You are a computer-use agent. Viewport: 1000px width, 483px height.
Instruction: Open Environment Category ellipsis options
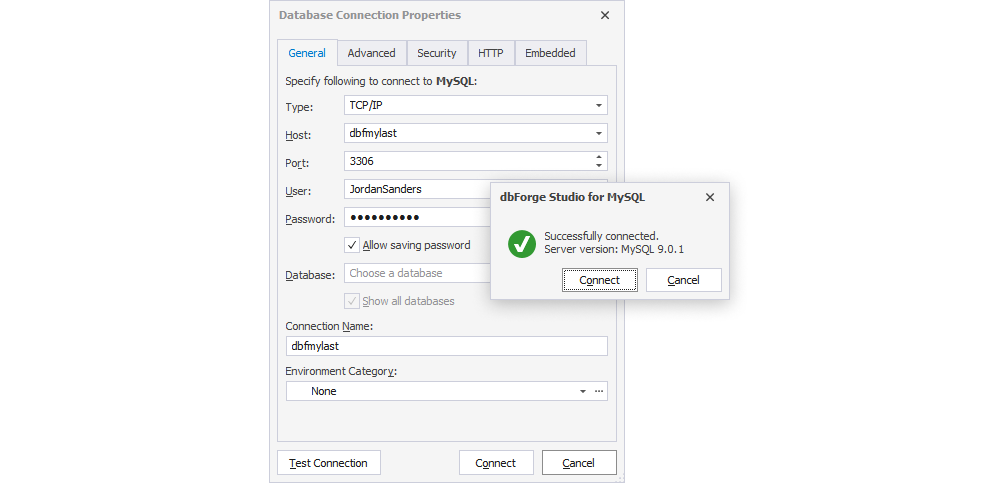[x=599, y=391]
